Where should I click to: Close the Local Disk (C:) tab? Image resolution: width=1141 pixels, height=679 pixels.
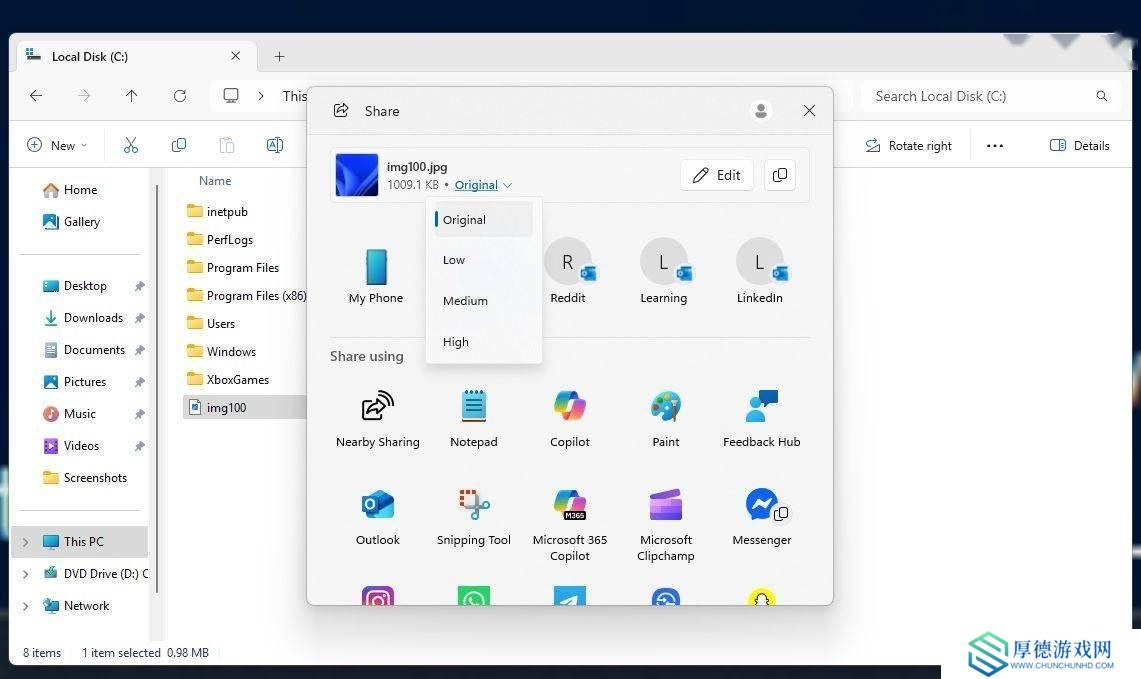click(235, 56)
